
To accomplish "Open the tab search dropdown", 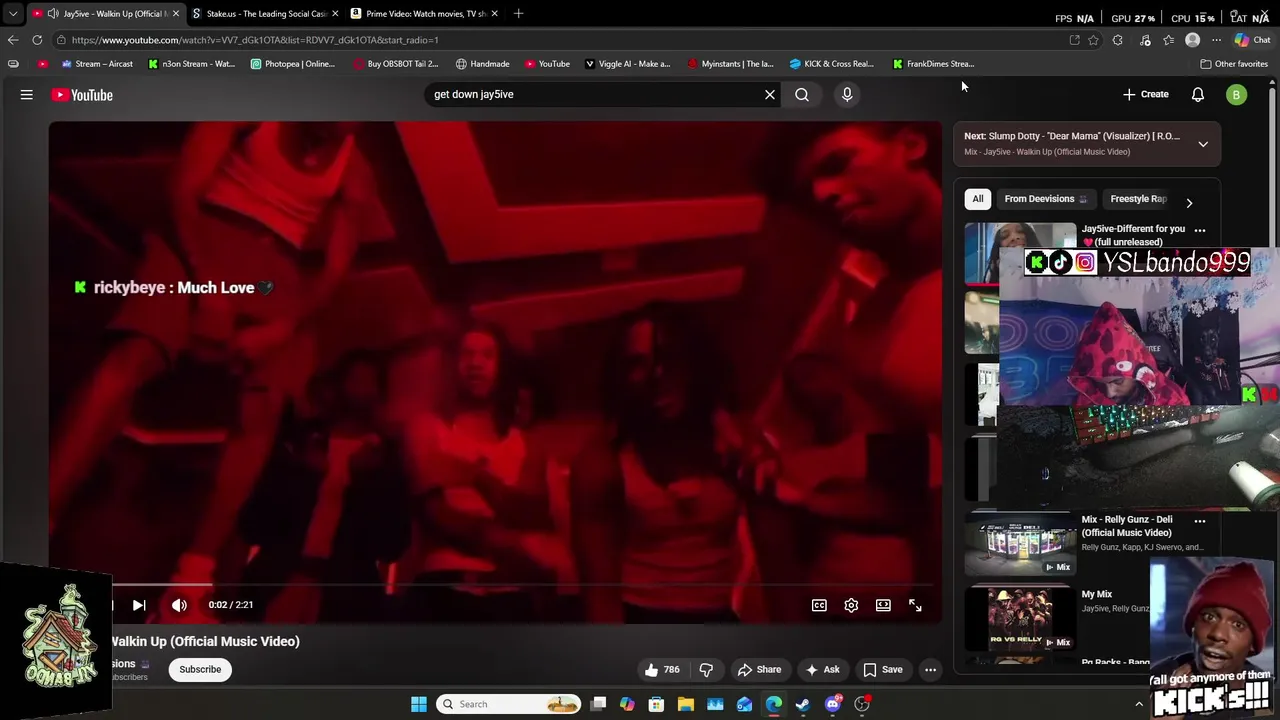I will (x=13, y=14).
